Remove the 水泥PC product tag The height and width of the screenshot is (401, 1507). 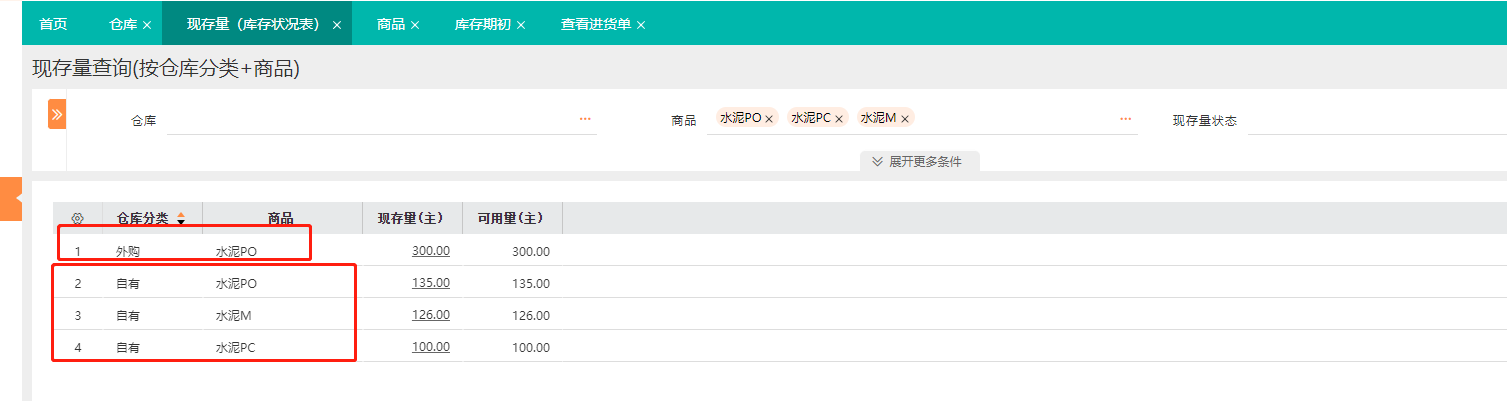839,119
